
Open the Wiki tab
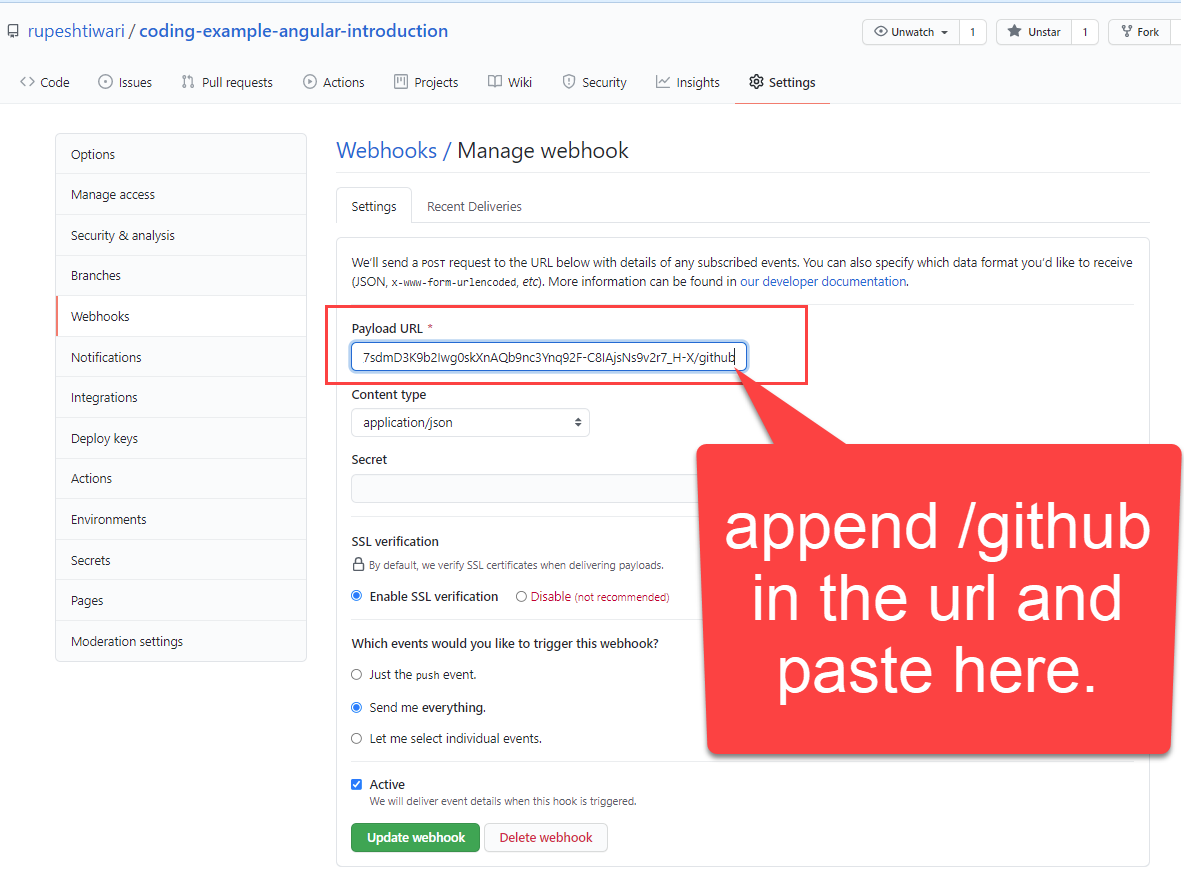pyautogui.click(x=510, y=82)
